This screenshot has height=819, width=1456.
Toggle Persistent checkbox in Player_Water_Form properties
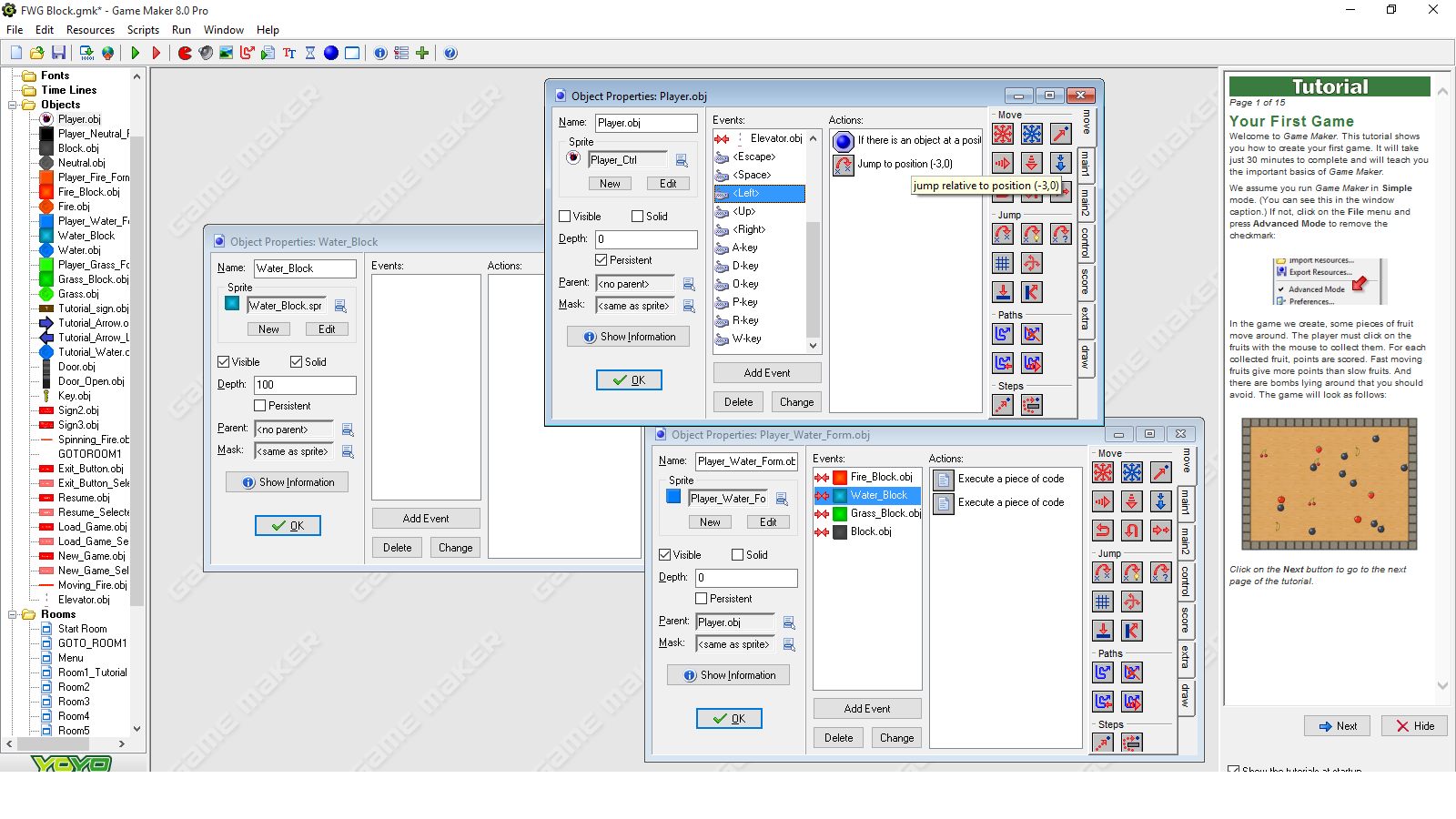(702, 599)
